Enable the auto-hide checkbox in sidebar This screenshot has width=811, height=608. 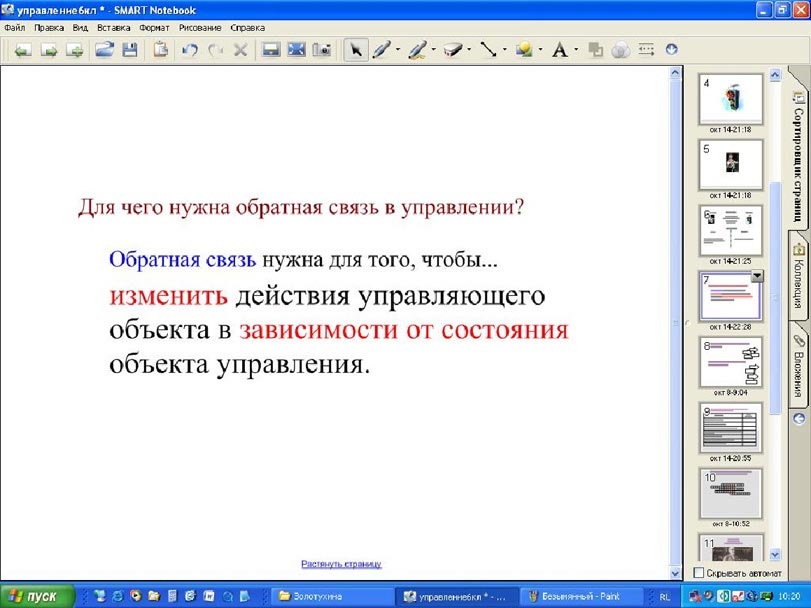click(700, 573)
